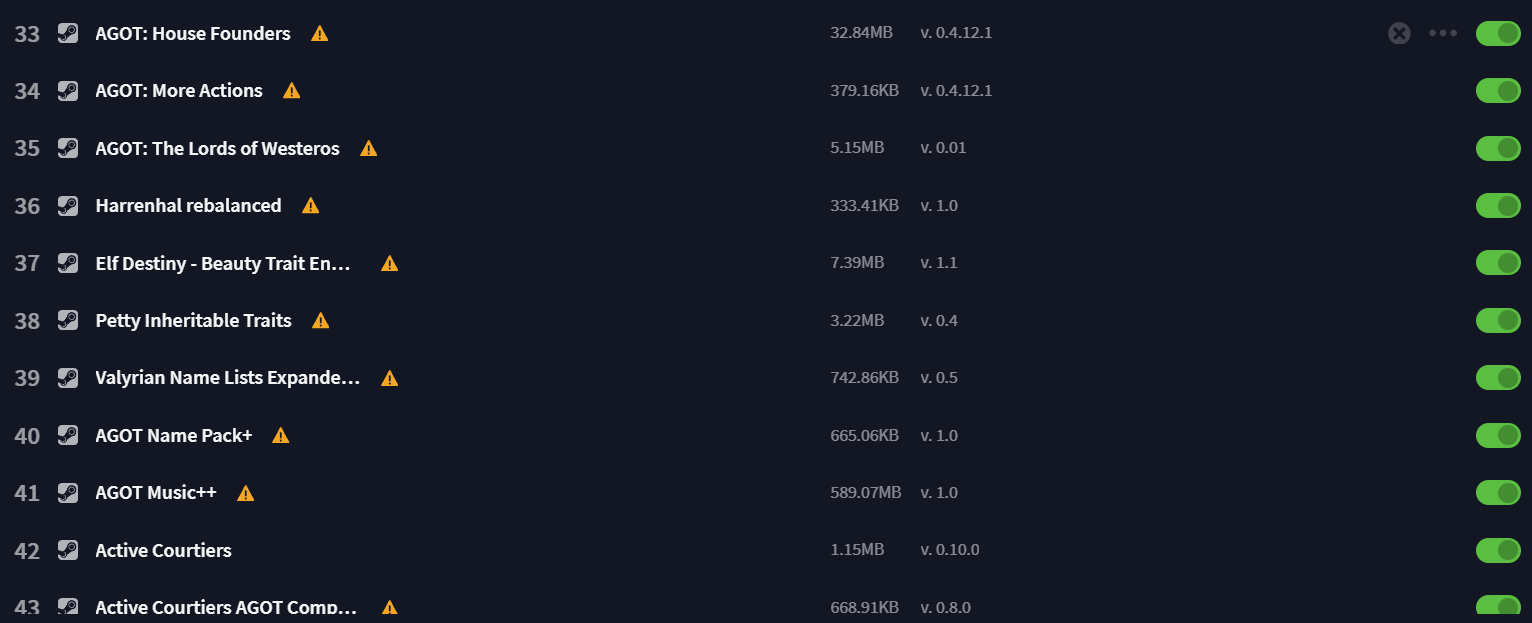Open three-dots menu for AGOT: House Founders
1532x623 pixels.
(x=1443, y=33)
